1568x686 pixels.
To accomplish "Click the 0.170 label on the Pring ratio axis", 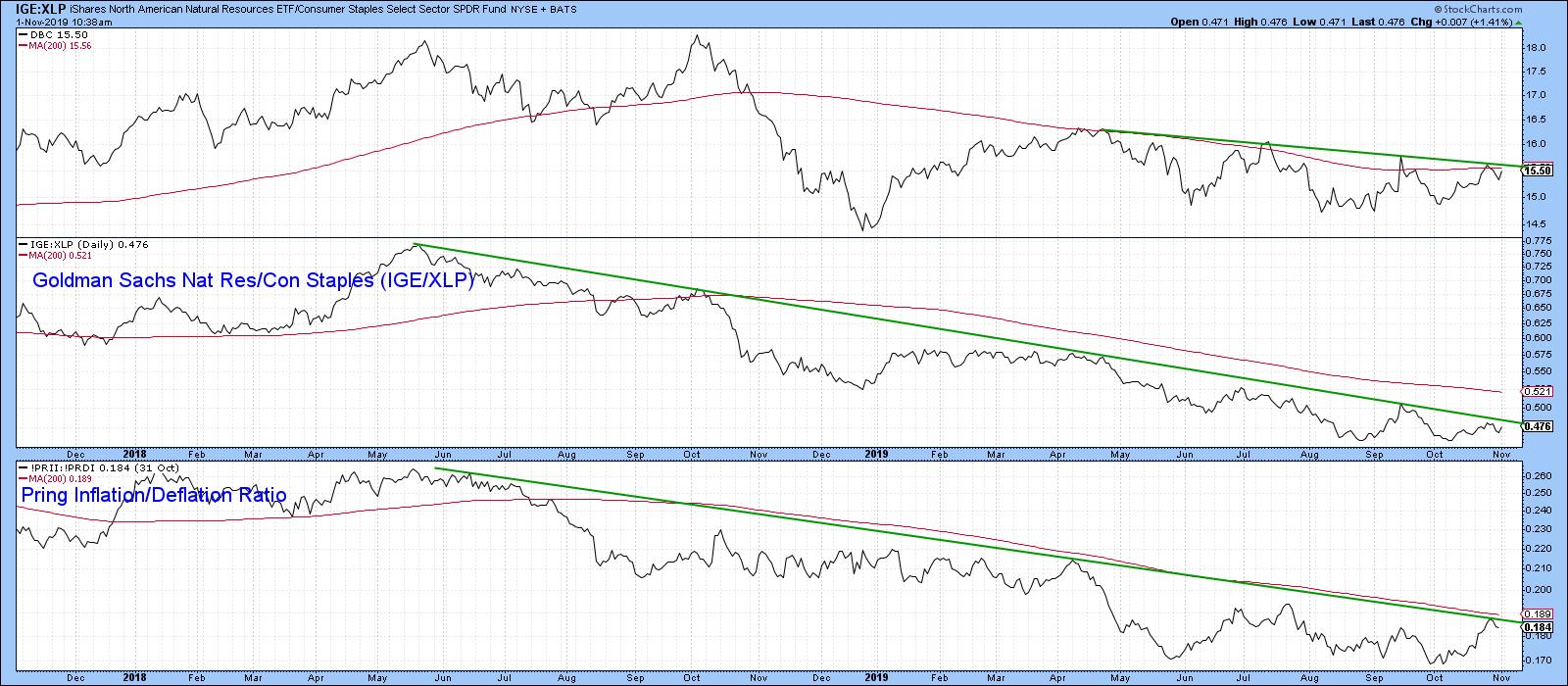I will tap(1540, 659).
